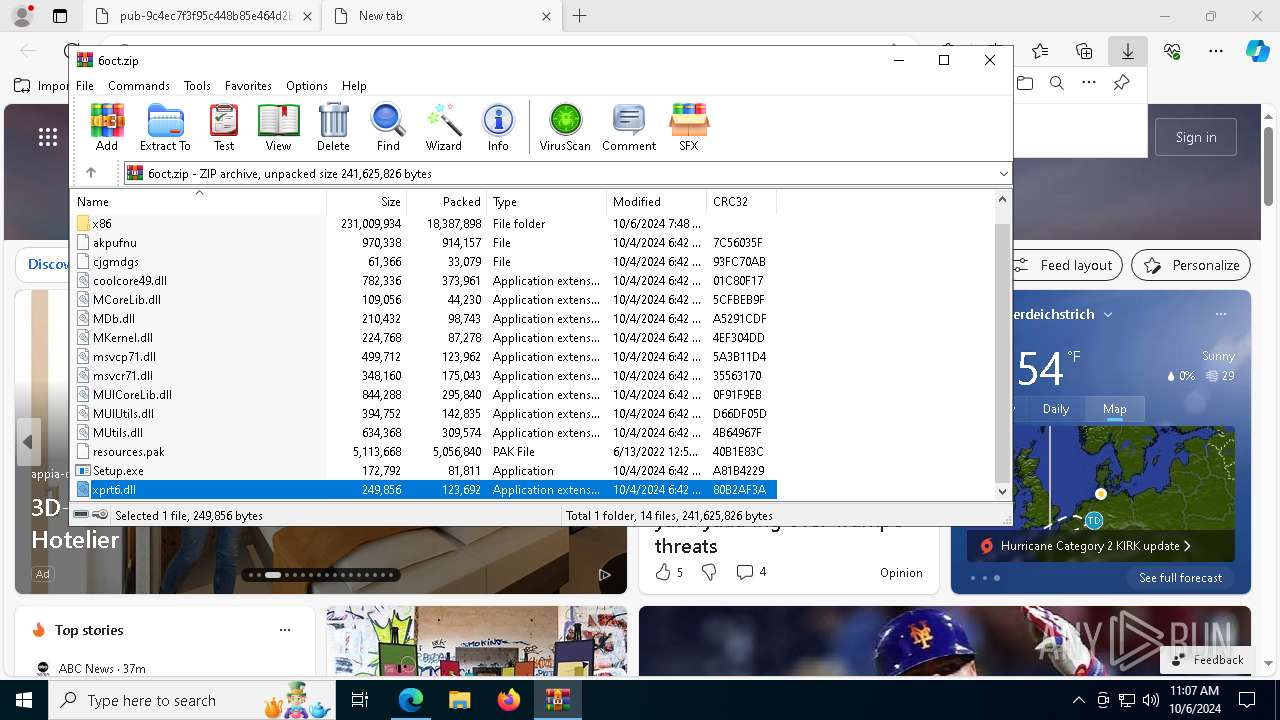Open the Commands menu
The width and height of the screenshot is (1280, 720).
tap(139, 86)
